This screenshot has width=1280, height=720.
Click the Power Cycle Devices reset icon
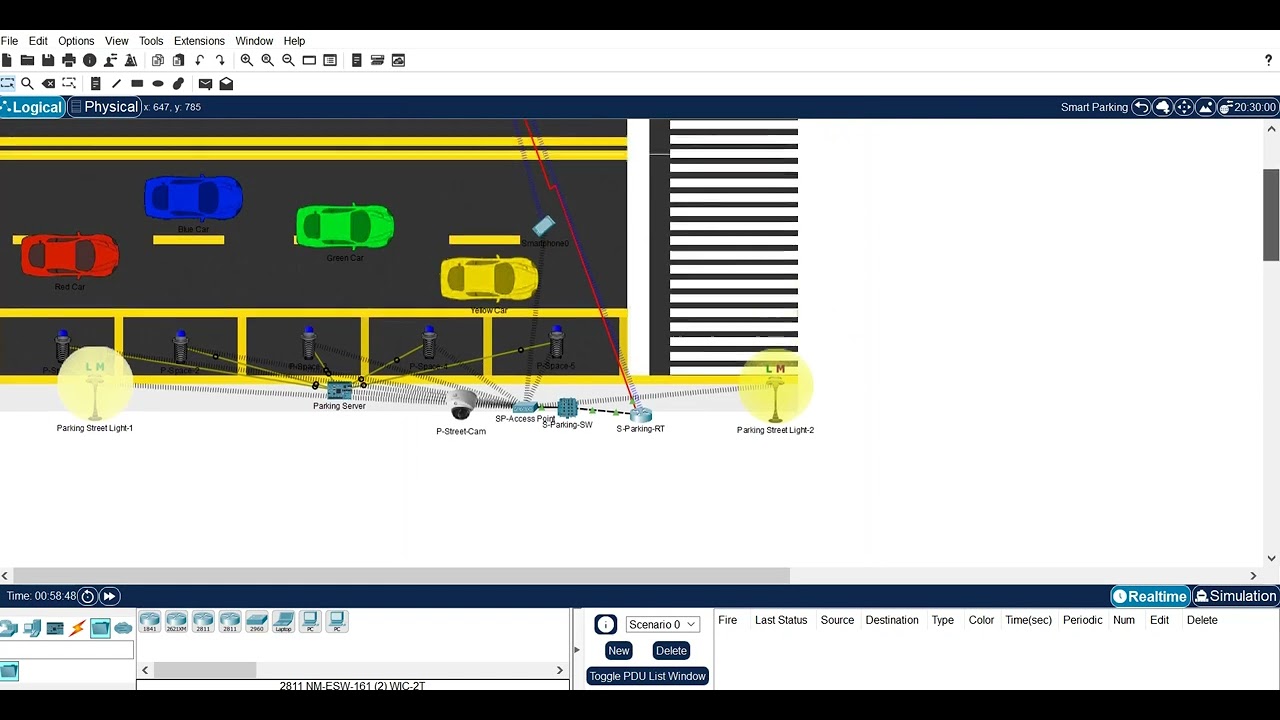[88, 596]
